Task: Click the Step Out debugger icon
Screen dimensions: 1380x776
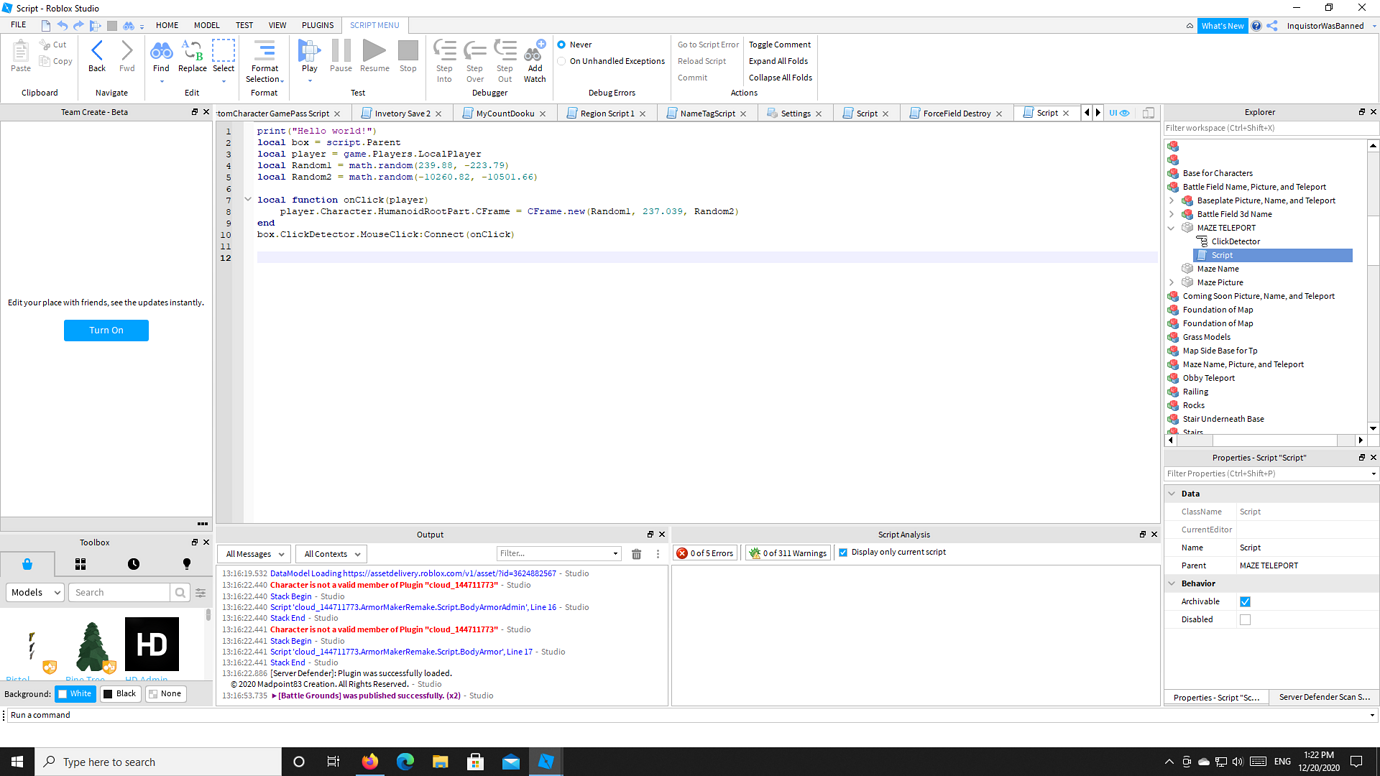Action: 505,50
